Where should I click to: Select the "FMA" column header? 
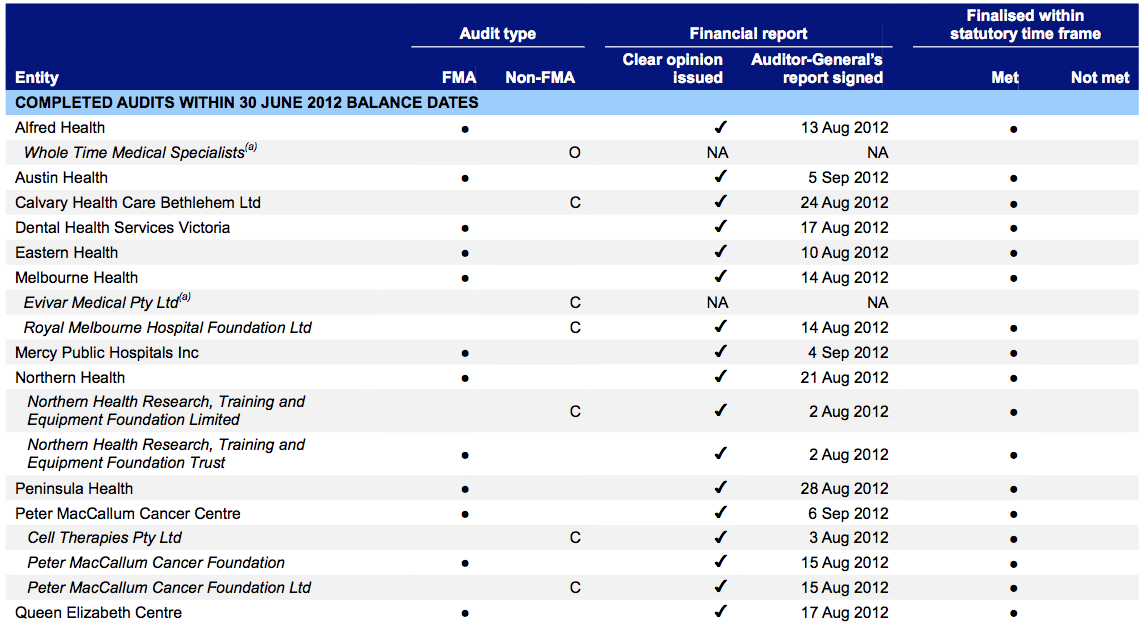(459, 78)
